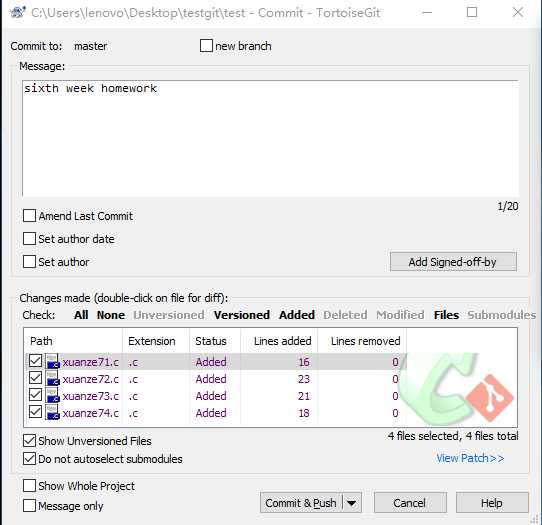Click the 21 lines added value

point(304,396)
